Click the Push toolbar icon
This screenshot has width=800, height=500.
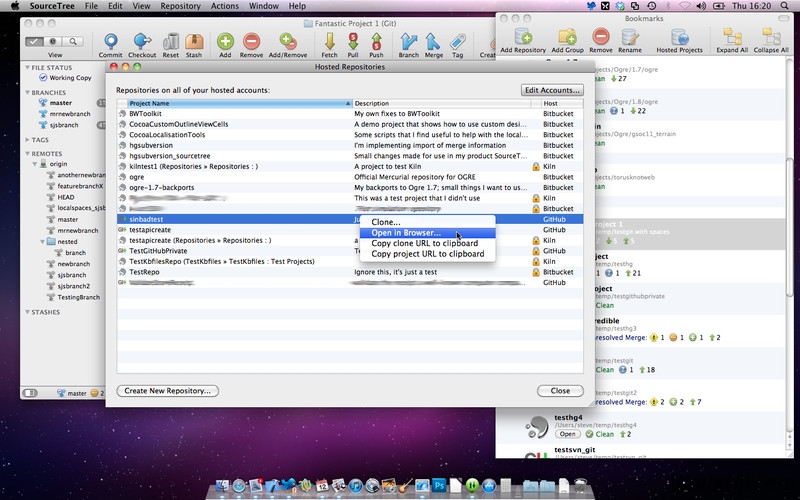tap(376, 43)
